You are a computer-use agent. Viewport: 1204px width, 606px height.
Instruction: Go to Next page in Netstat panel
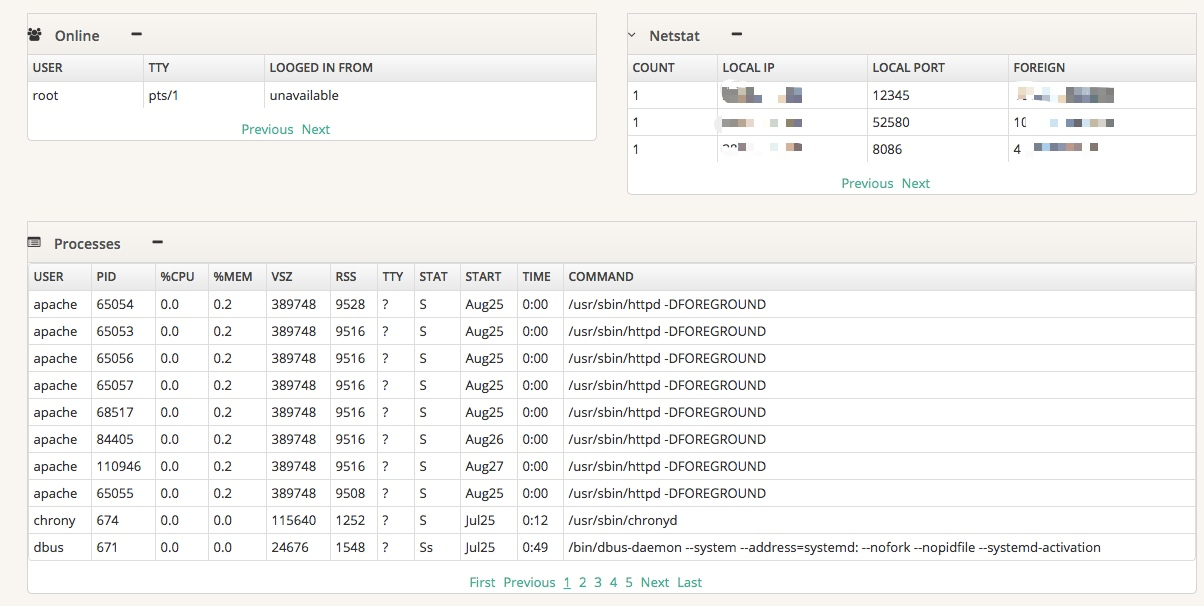coord(916,183)
